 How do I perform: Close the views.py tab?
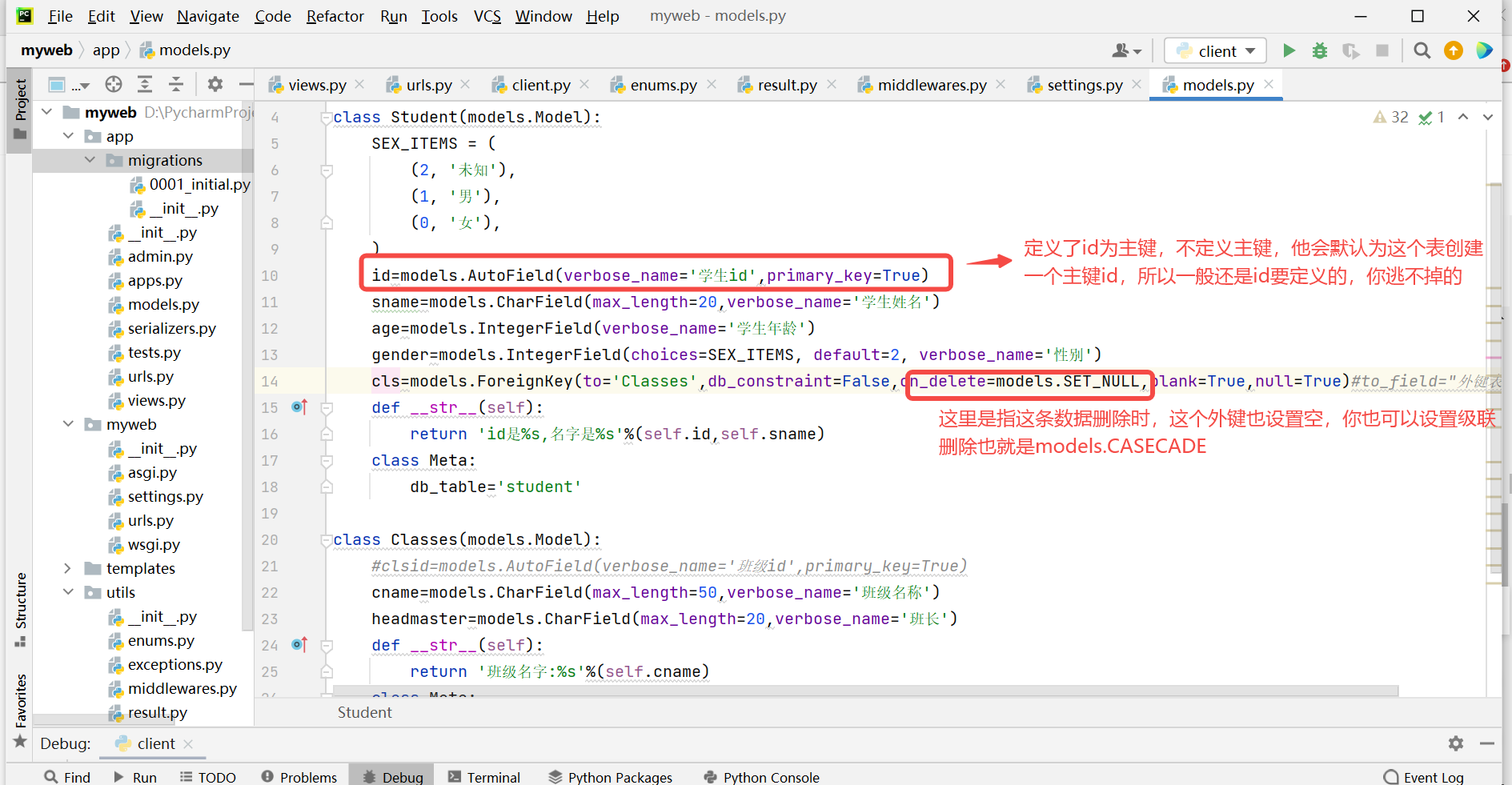coord(359,84)
